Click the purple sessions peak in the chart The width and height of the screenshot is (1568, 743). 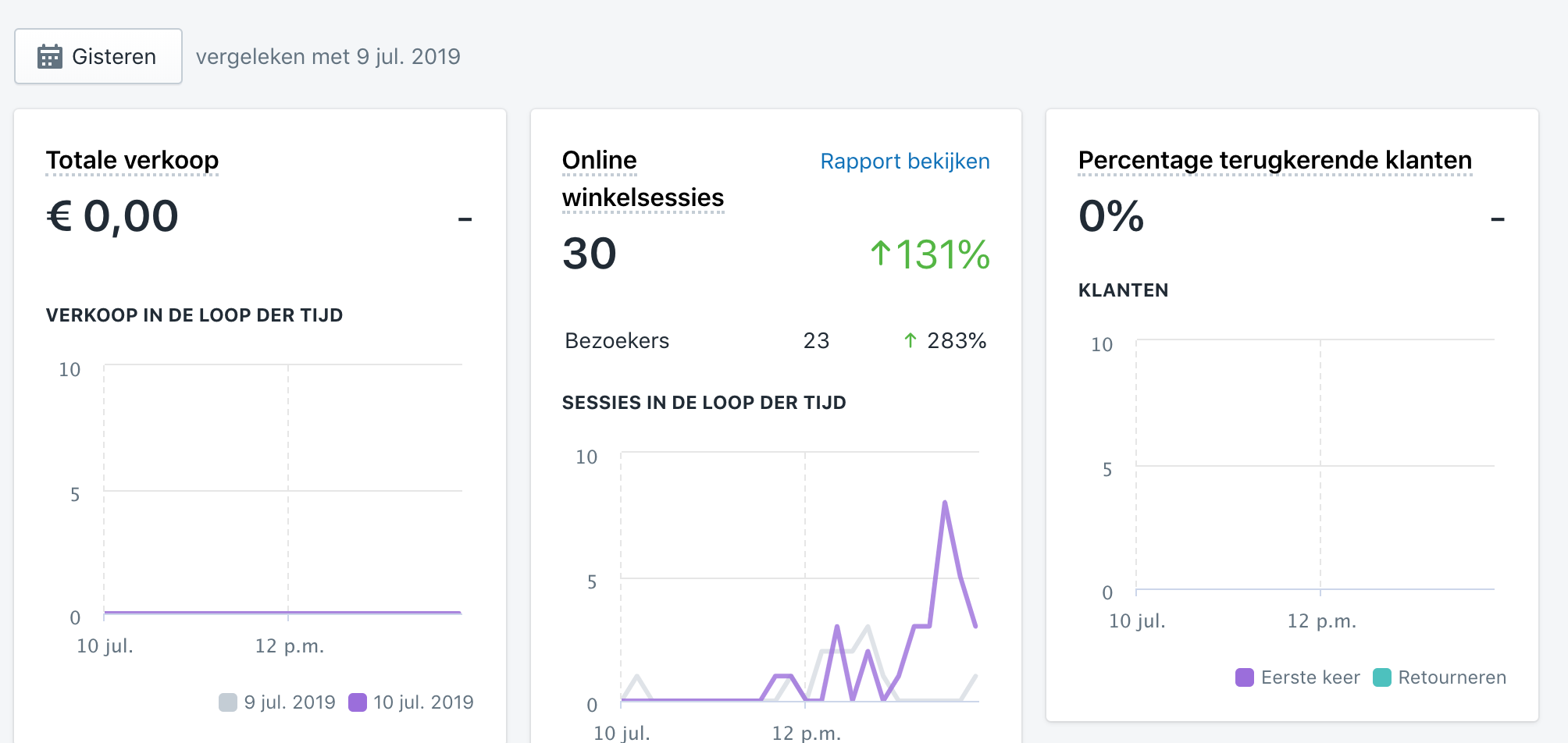(945, 503)
